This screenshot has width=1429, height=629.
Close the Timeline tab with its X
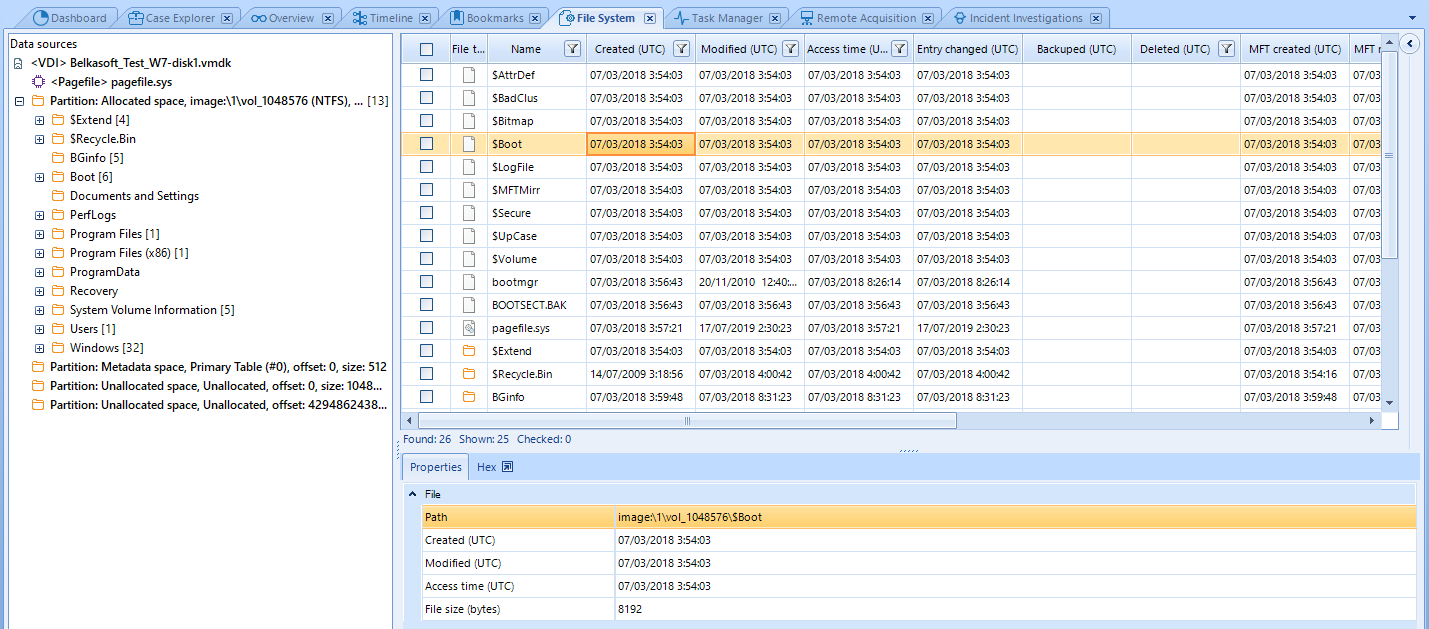[426, 18]
